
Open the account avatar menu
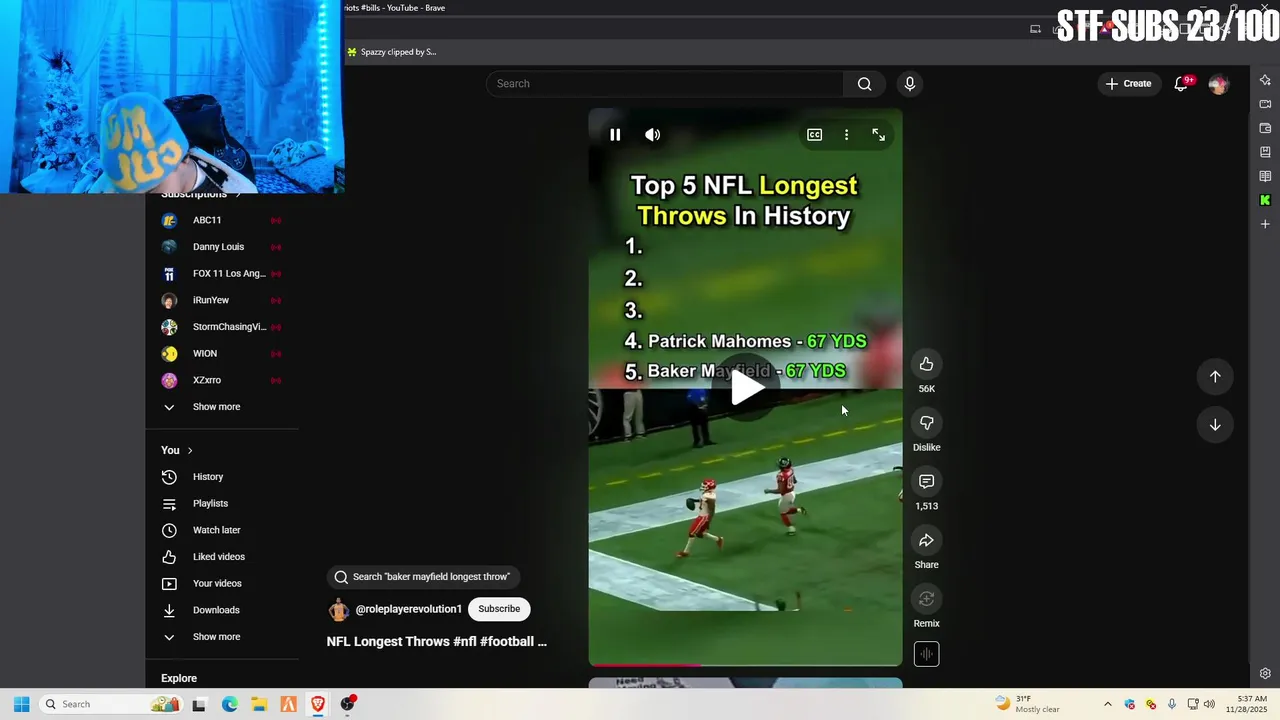1218,84
